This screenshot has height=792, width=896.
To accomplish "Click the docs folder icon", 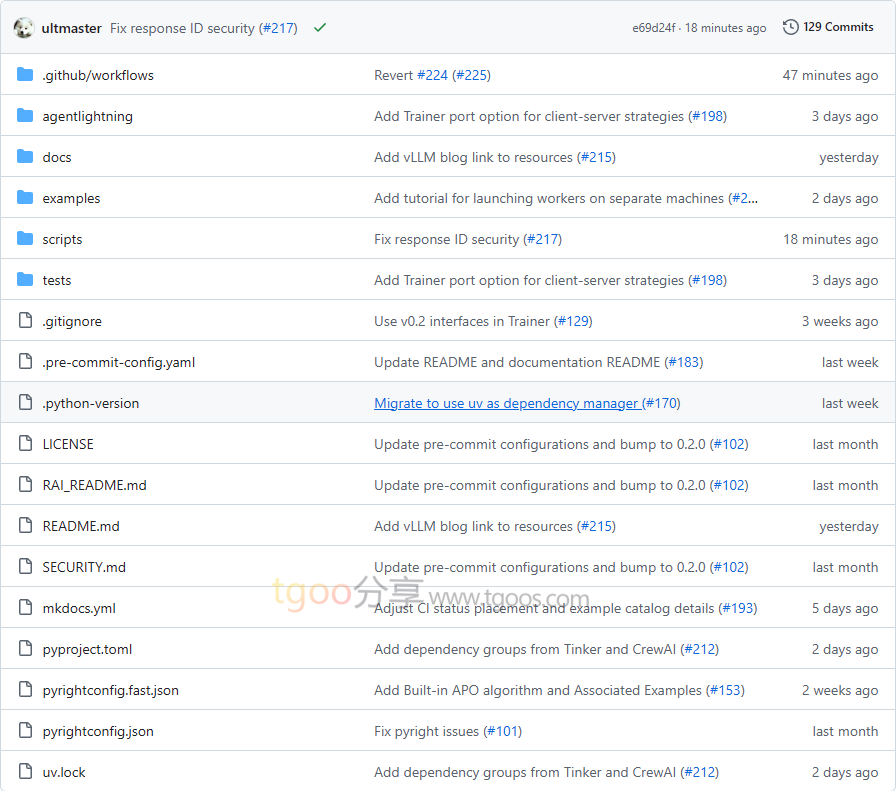I will point(25,157).
